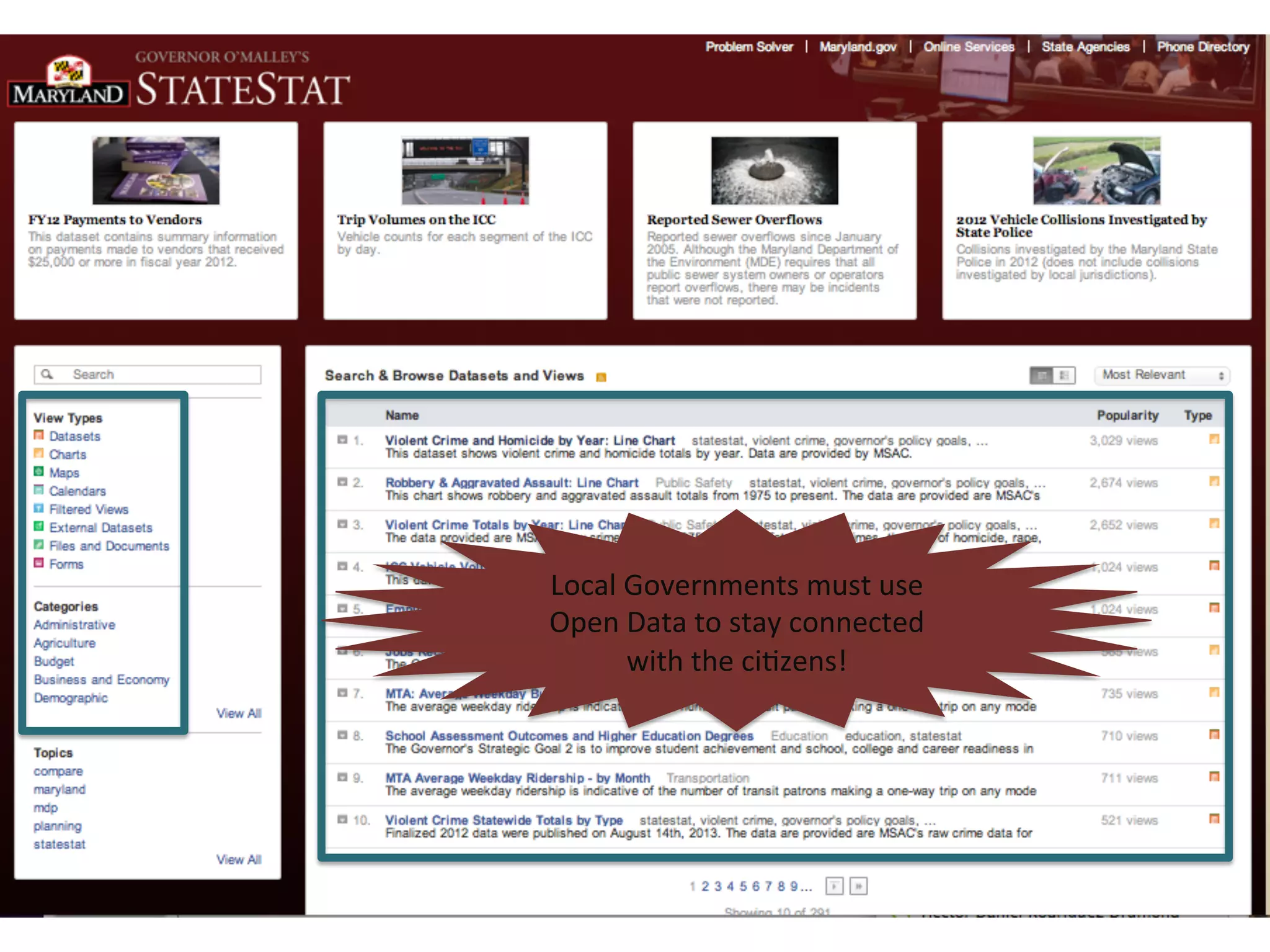Open the Most Relevant sort dropdown
The image size is (1270, 952).
tap(1162, 375)
